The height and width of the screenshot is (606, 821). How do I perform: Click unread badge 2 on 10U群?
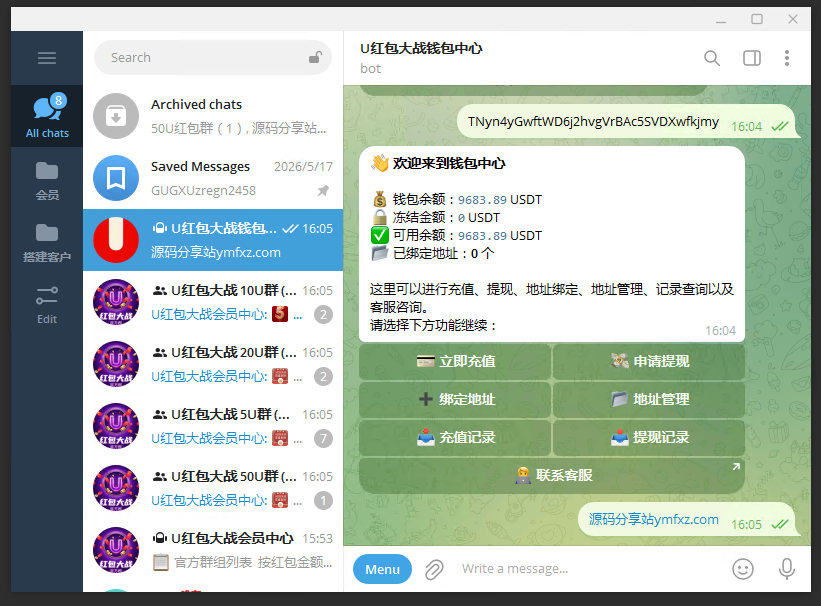tap(324, 314)
